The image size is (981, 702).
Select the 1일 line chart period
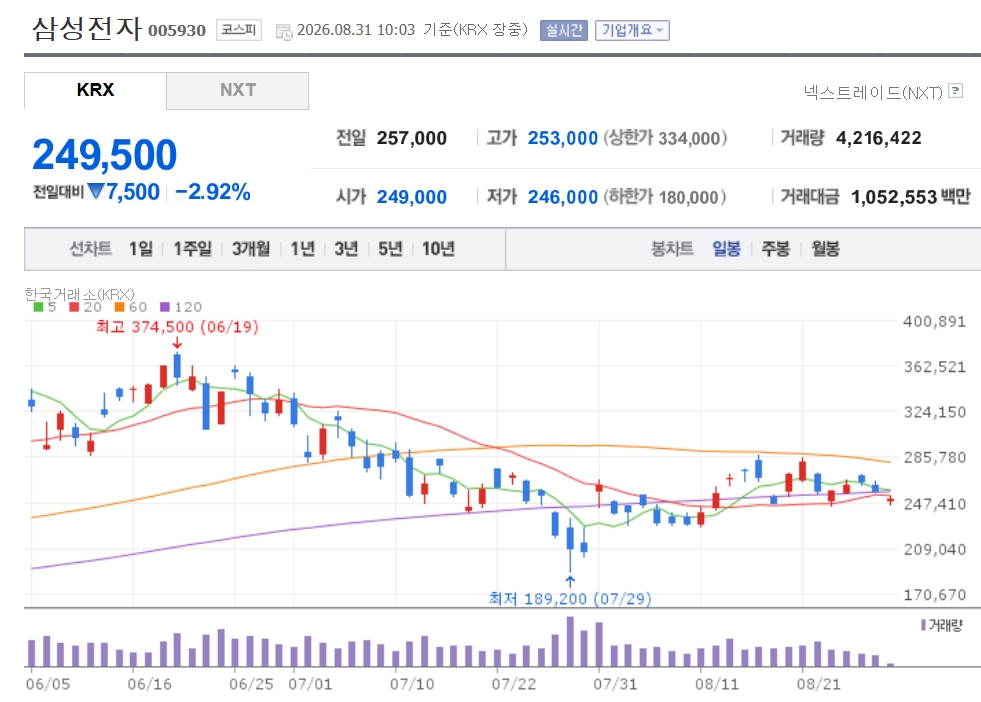tap(141, 249)
